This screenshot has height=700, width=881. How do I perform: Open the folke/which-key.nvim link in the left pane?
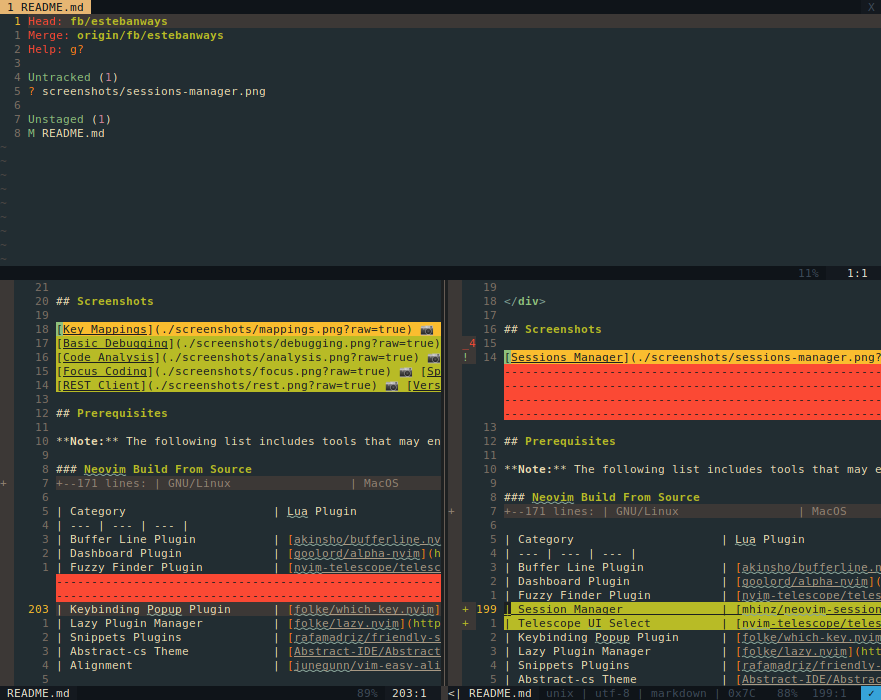(x=364, y=609)
